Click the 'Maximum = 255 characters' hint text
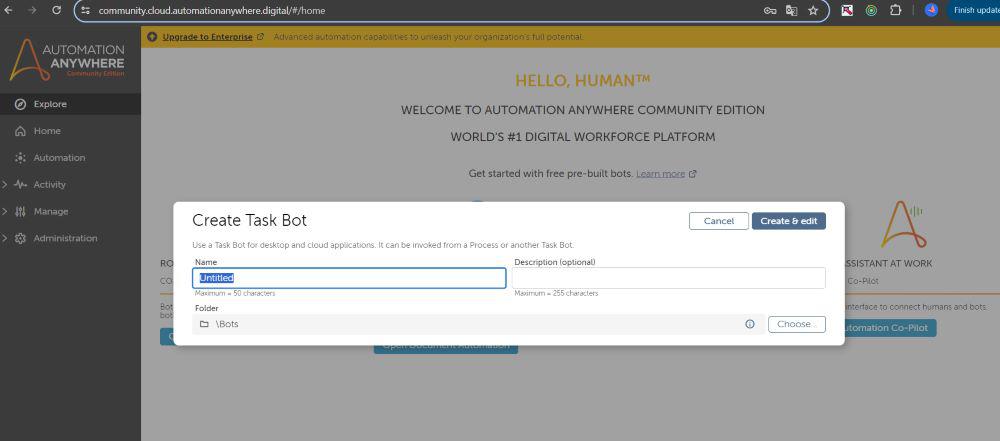This screenshot has width=1000, height=441. pyautogui.click(x=556, y=294)
